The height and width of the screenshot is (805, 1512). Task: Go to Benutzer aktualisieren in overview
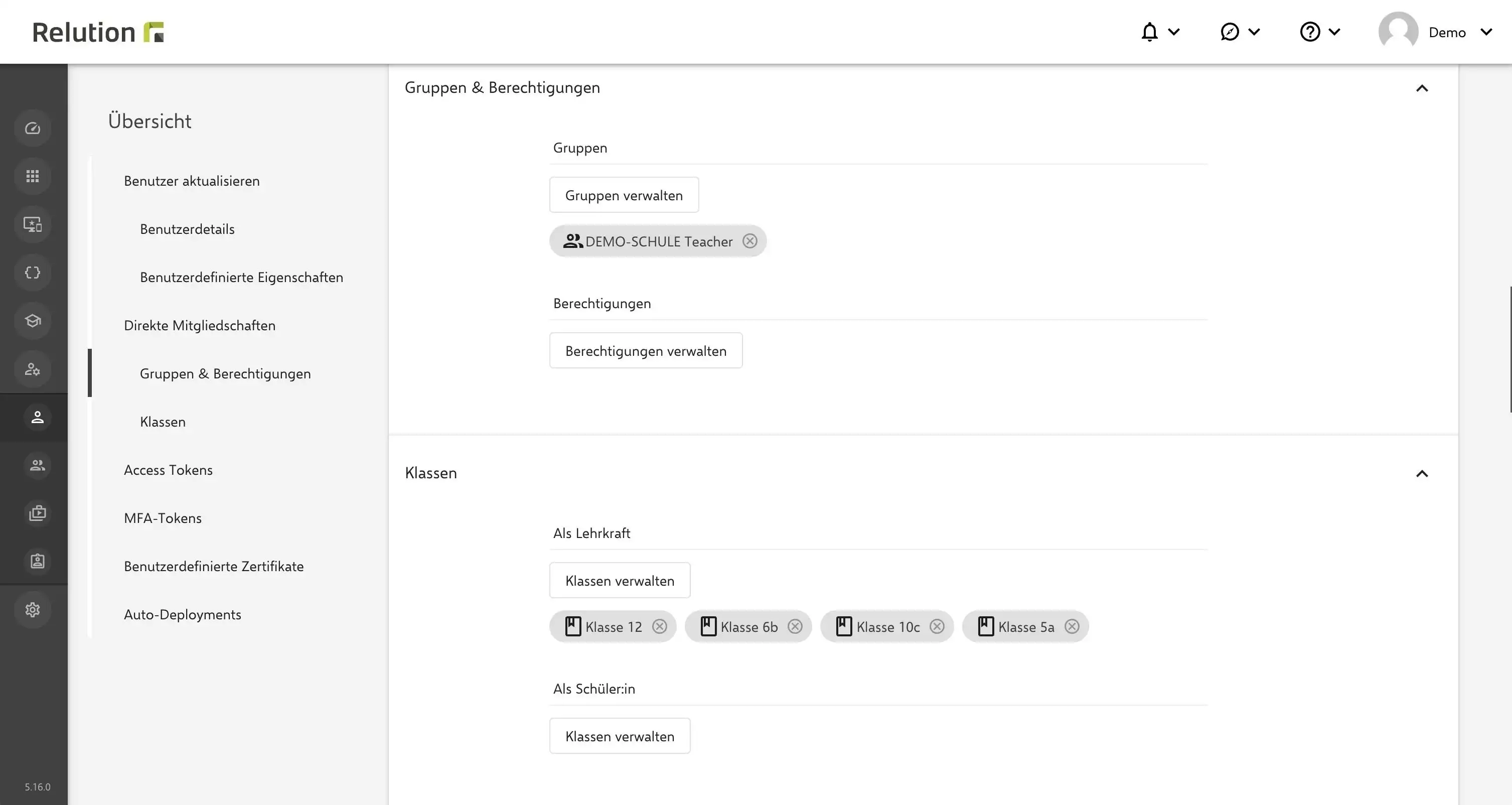click(191, 181)
